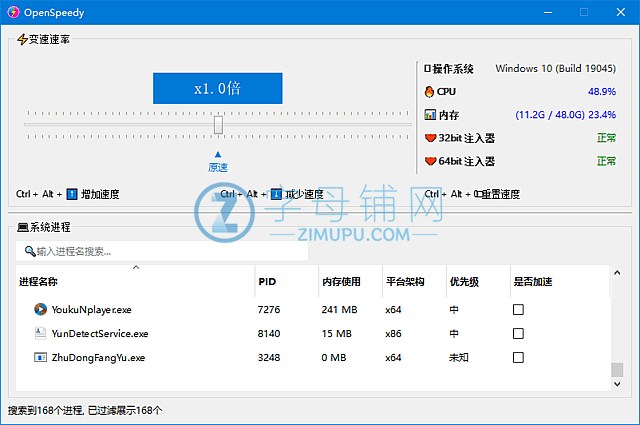Click sort arrow above 进程名称 column
640x425 pixels.
[x=136, y=268]
